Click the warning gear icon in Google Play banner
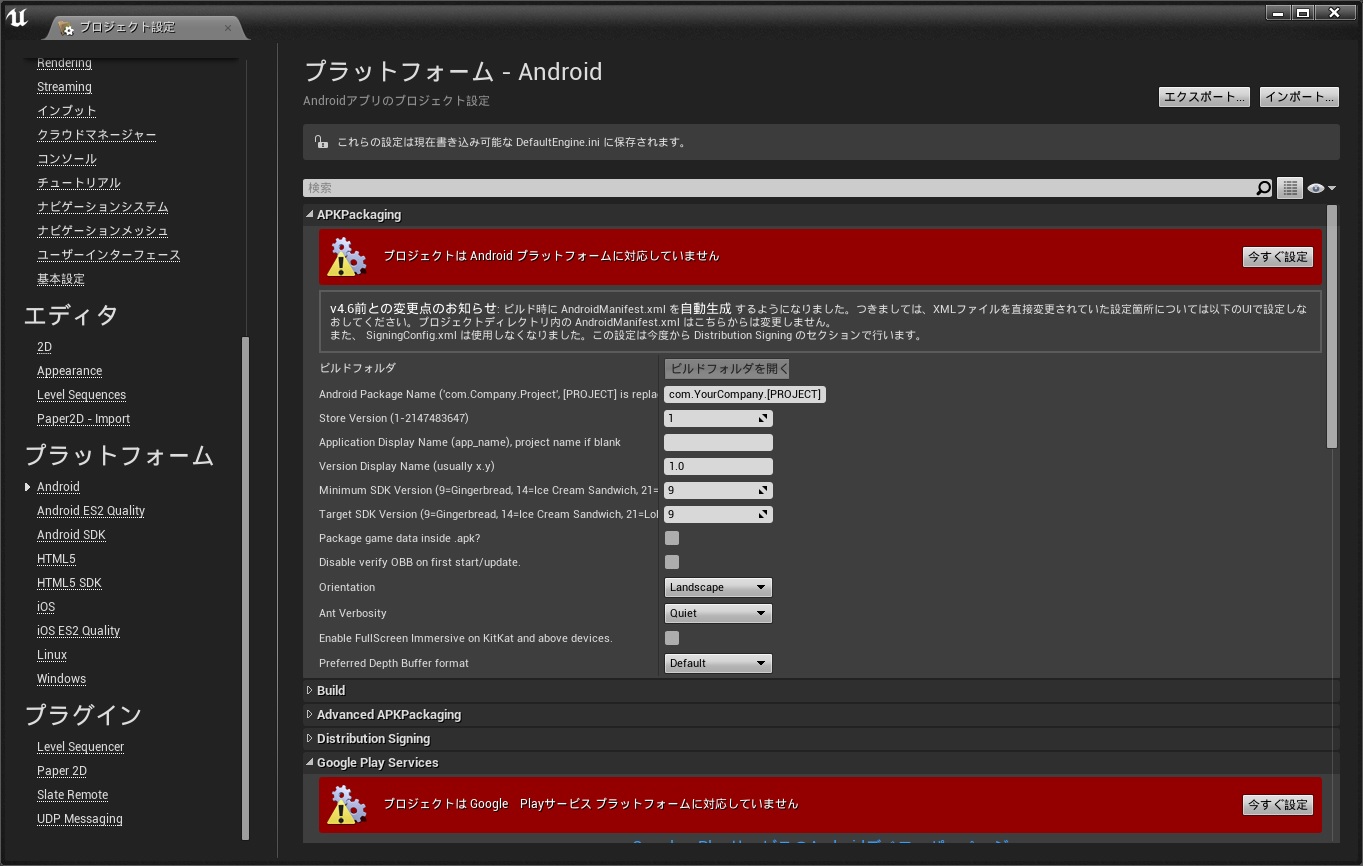 pos(348,804)
